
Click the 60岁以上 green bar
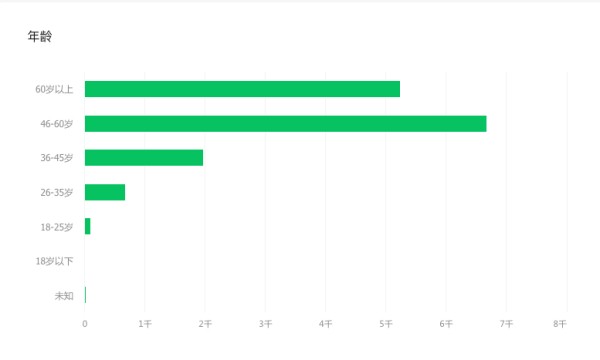[x=242, y=89]
